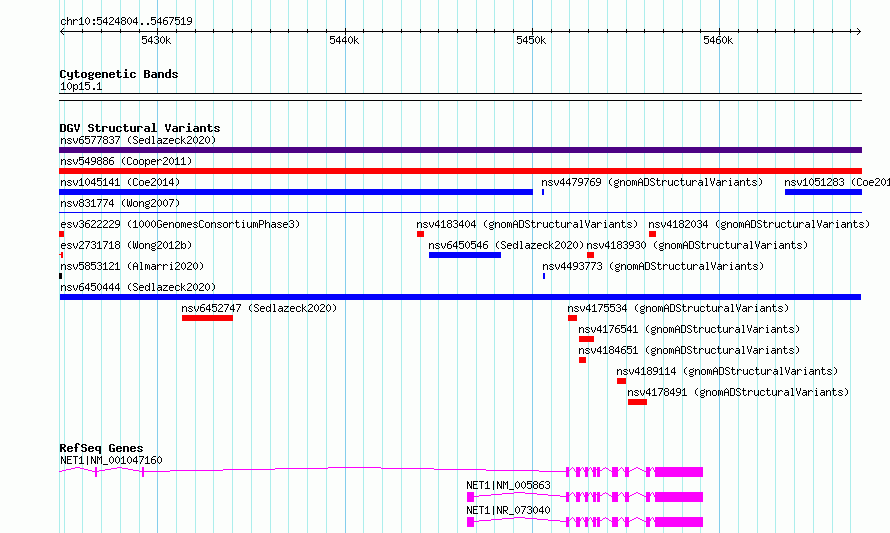This screenshot has width=890, height=533.
Task: Open the nsv831774 (Wong2007) label
Action: coord(120,203)
